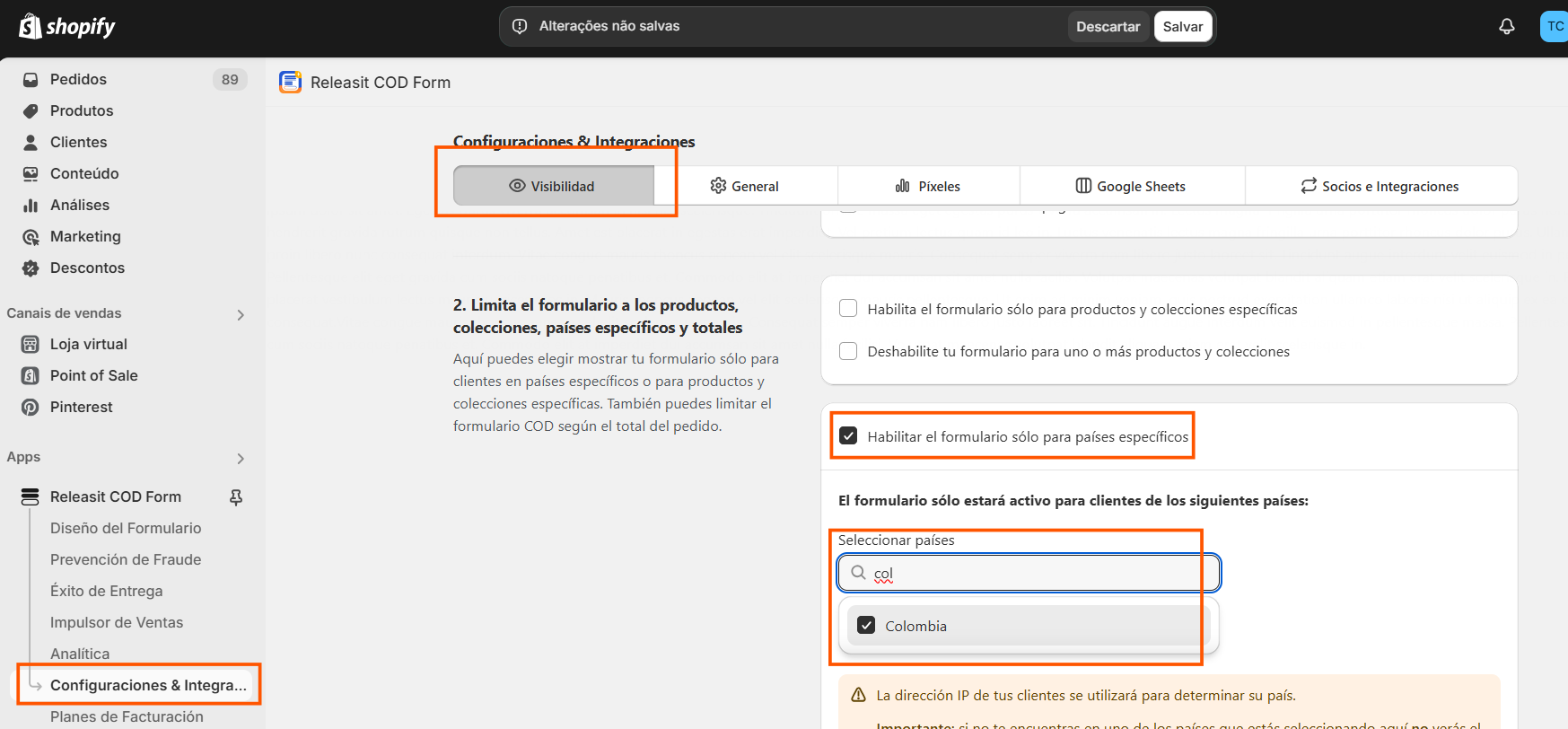This screenshot has width=1568, height=729.
Task: Click the Descontos badge icon
Action: (31, 268)
